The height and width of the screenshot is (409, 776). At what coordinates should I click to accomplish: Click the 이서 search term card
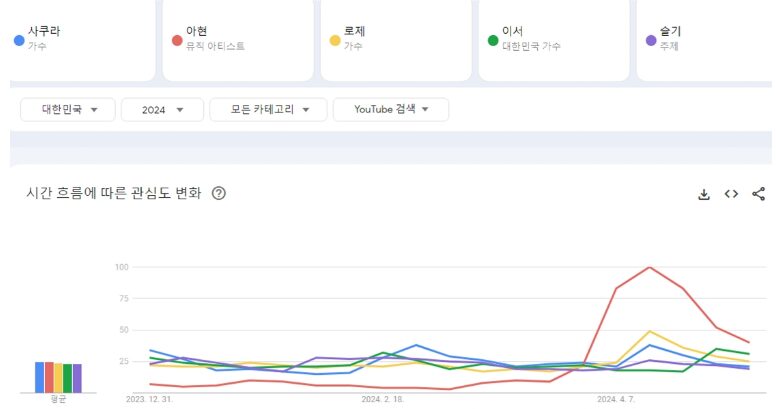(553, 38)
